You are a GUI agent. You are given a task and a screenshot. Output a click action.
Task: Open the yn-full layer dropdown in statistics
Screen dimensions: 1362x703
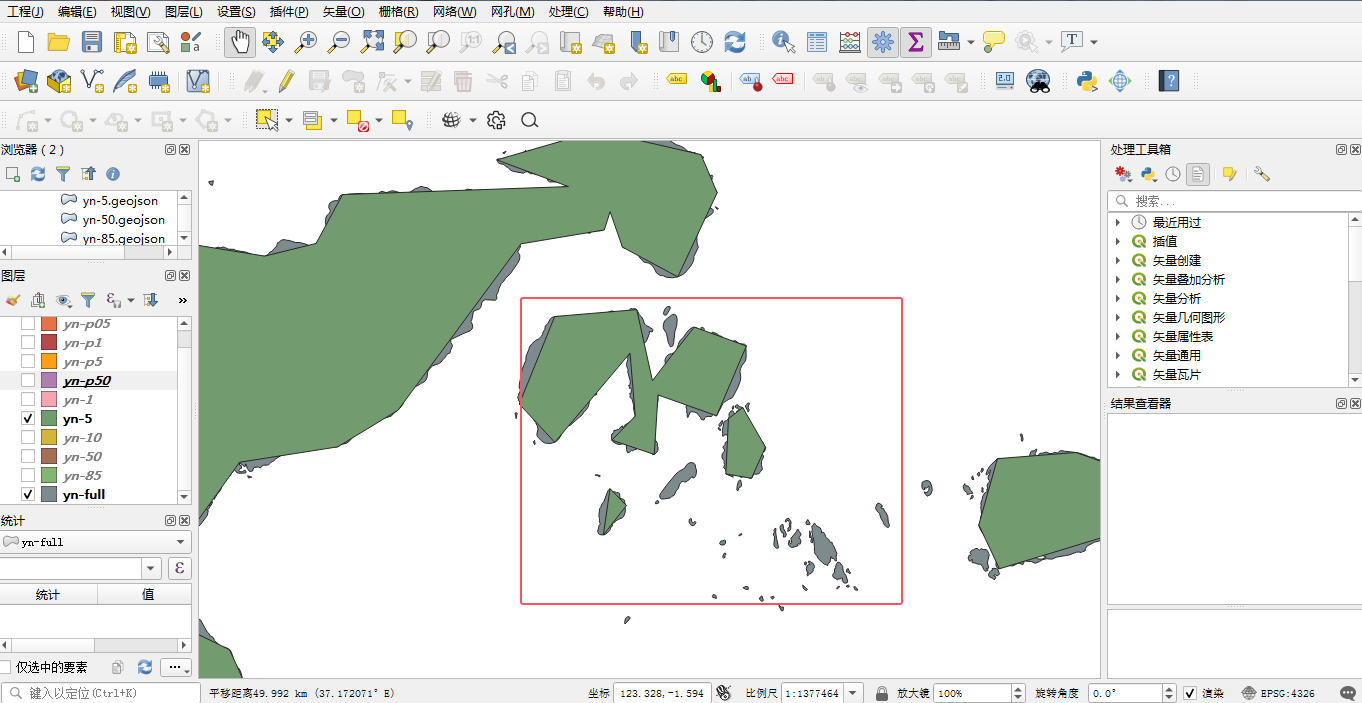pos(95,542)
